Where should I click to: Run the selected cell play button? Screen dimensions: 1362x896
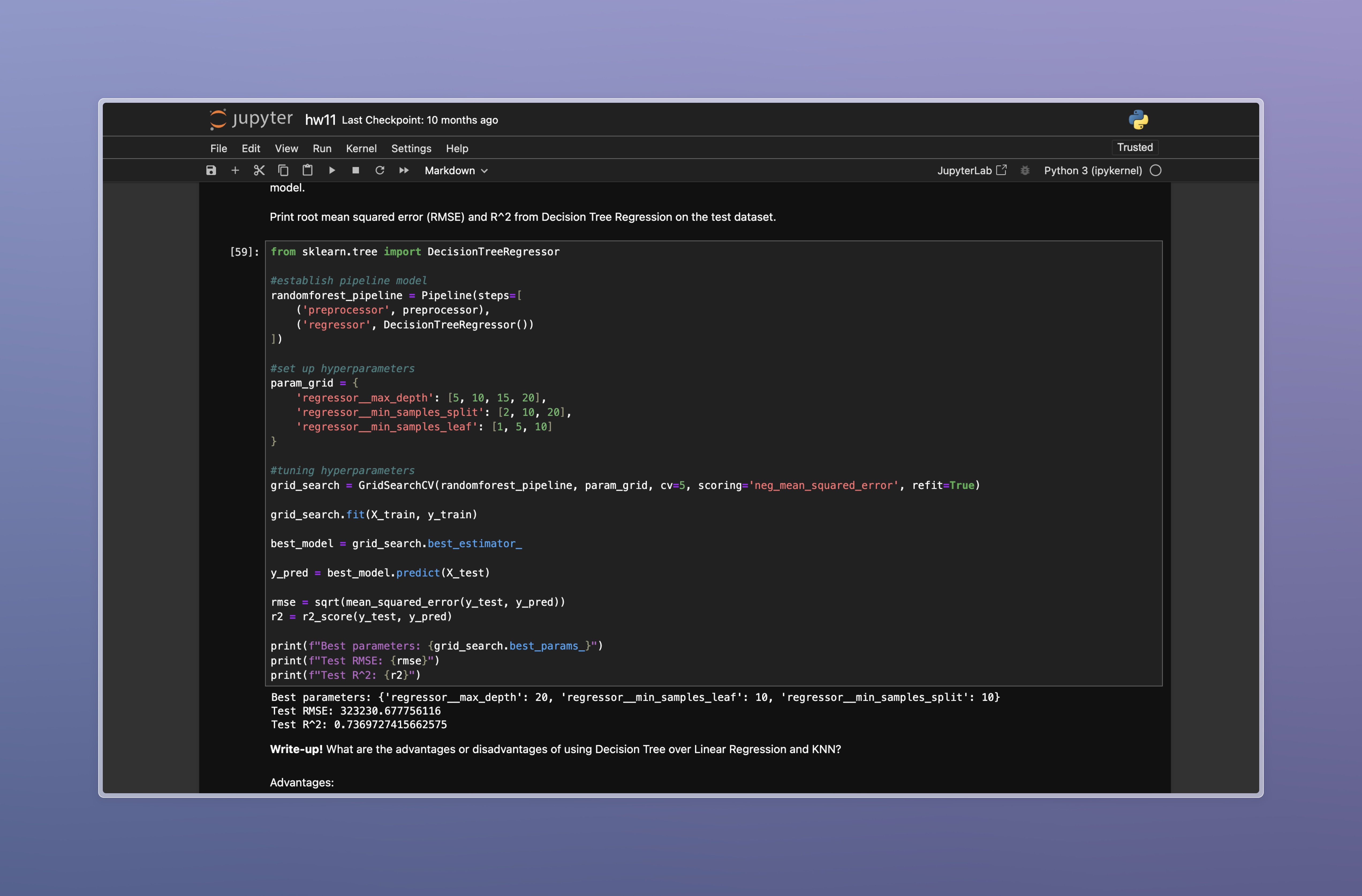(332, 170)
